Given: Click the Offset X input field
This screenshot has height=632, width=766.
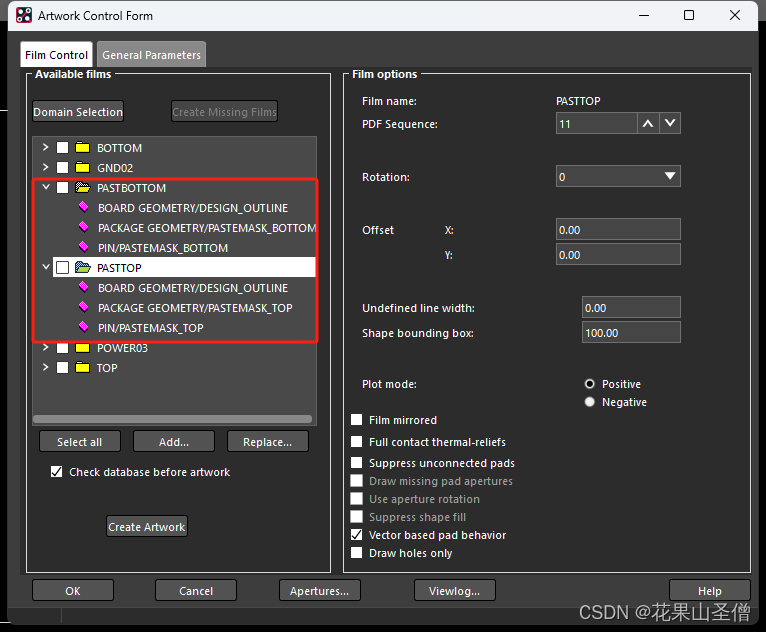Looking at the screenshot, I should click(x=618, y=230).
